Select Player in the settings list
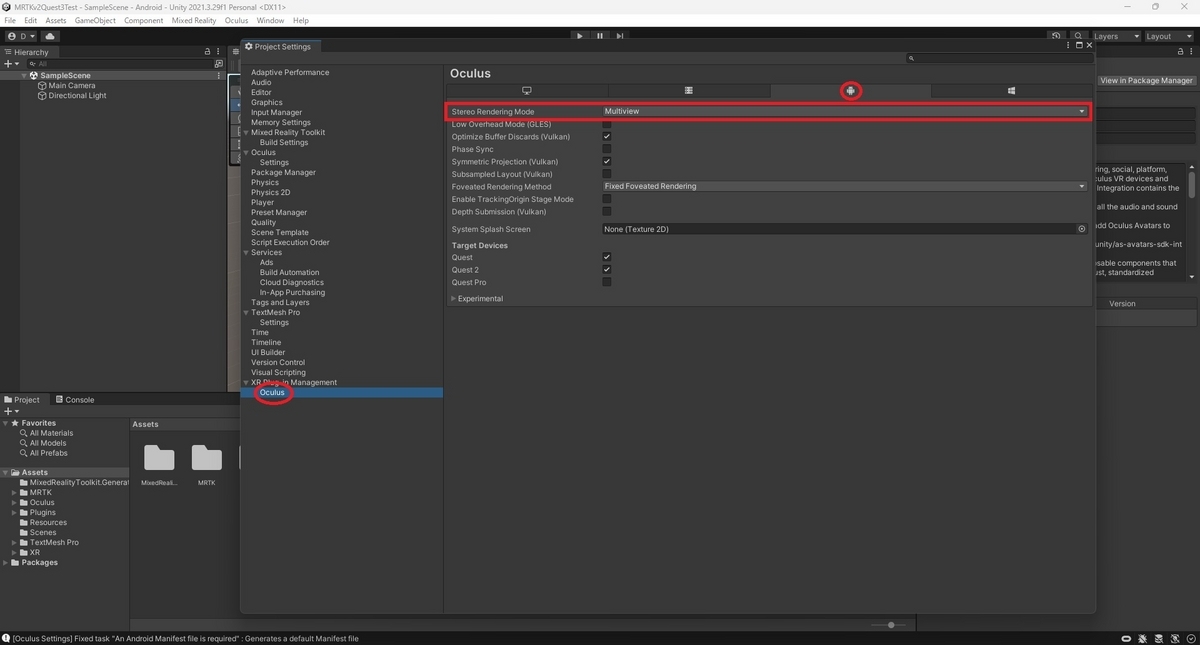 (262, 202)
